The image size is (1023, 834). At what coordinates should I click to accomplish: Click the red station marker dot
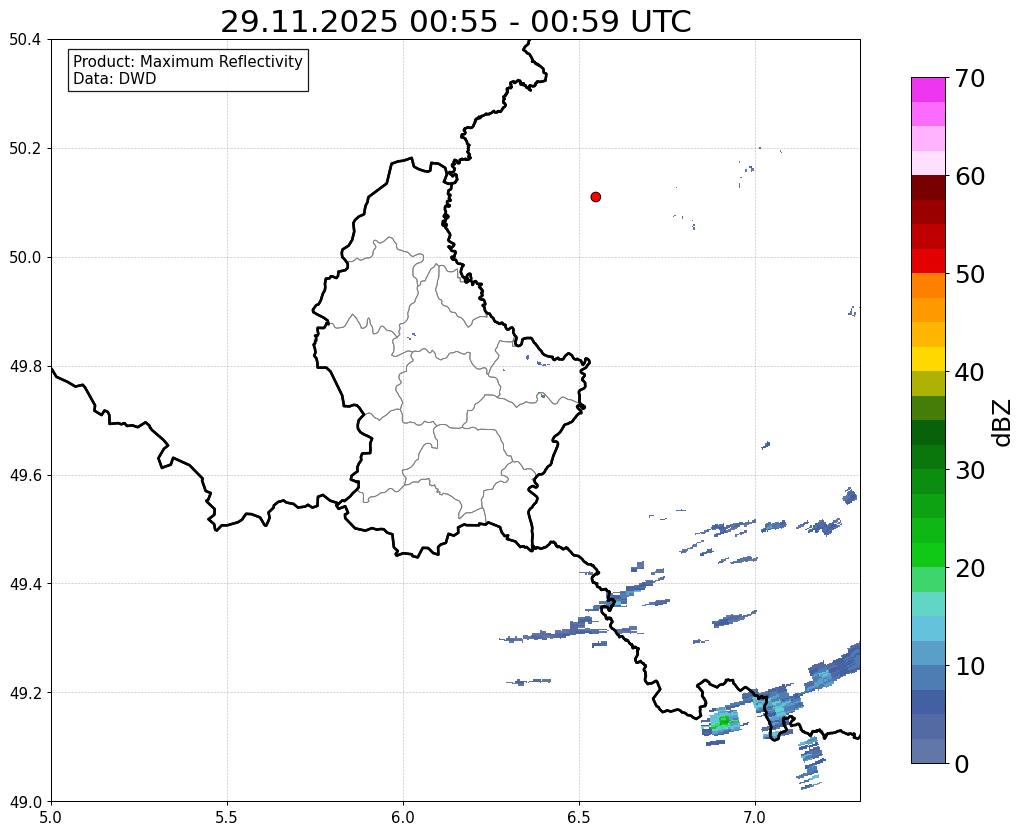(595, 196)
